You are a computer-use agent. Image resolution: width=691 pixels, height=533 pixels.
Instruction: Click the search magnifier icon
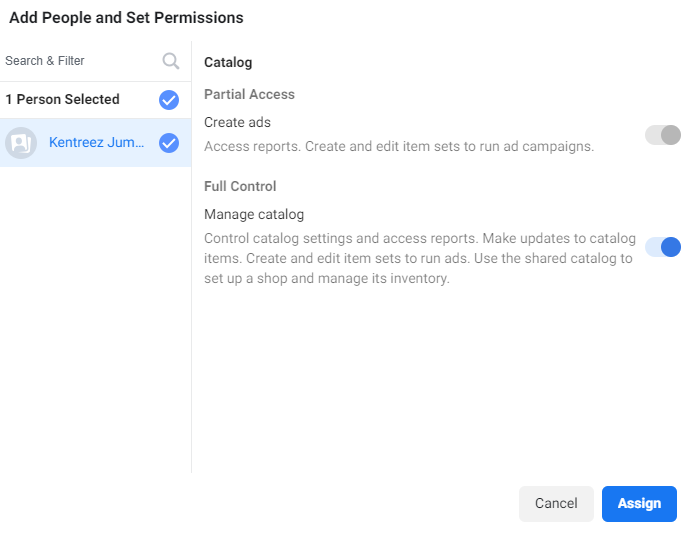pyautogui.click(x=171, y=61)
